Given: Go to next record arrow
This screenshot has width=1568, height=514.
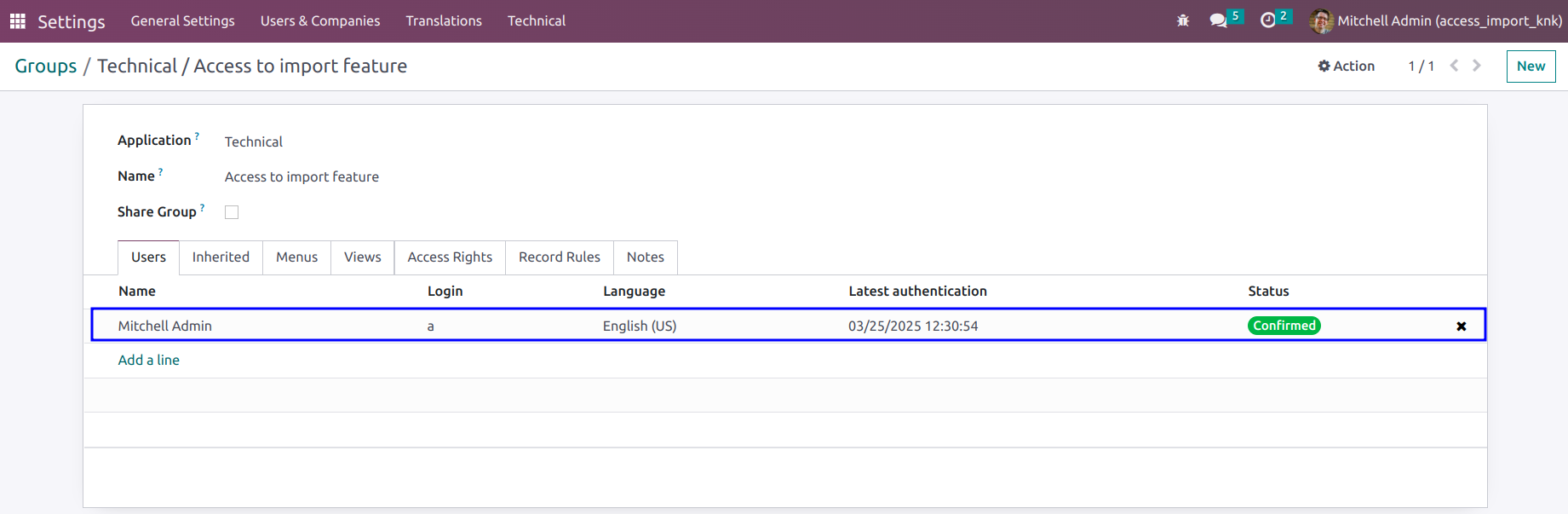Looking at the screenshot, I should pyautogui.click(x=1477, y=66).
